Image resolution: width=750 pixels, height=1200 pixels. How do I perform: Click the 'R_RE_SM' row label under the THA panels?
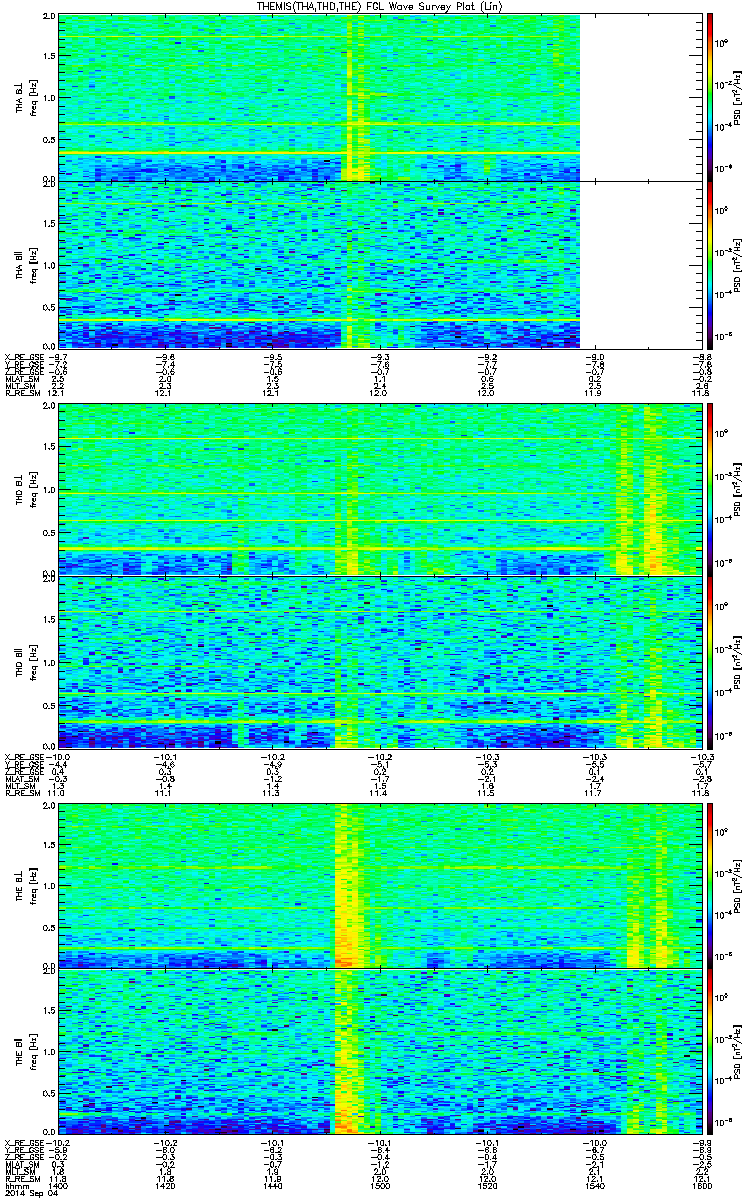tap(20, 393)
